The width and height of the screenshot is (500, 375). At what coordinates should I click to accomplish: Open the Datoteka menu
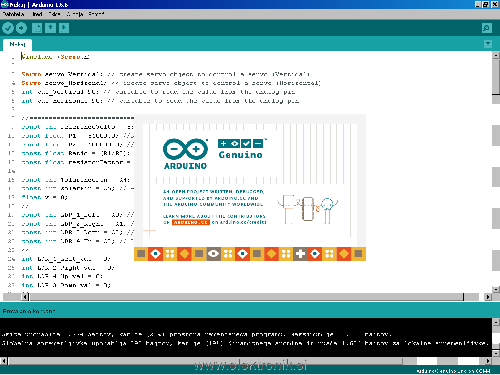pos(13,14)
